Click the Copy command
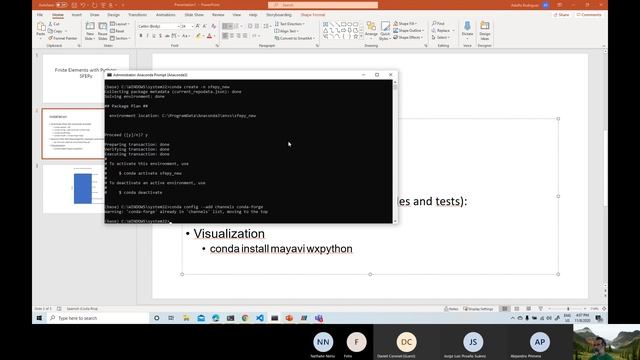This screenshot has width=640, height=360. tap(56, 31)
